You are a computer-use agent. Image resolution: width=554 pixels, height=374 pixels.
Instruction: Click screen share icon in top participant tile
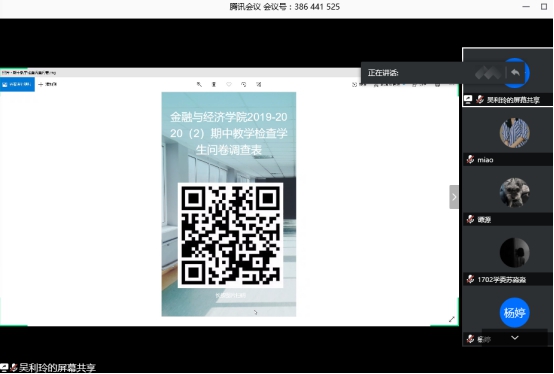(468, 100)
